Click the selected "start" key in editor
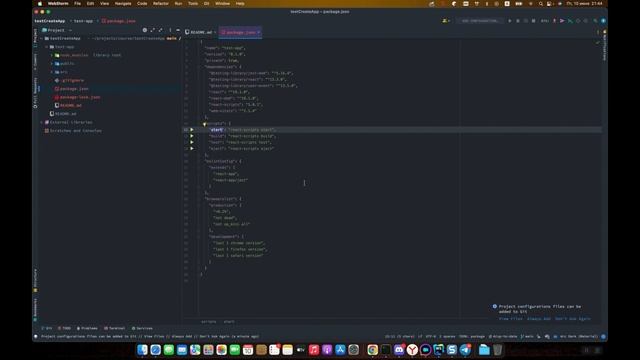The image size is (640, 360). pos(217,130)
